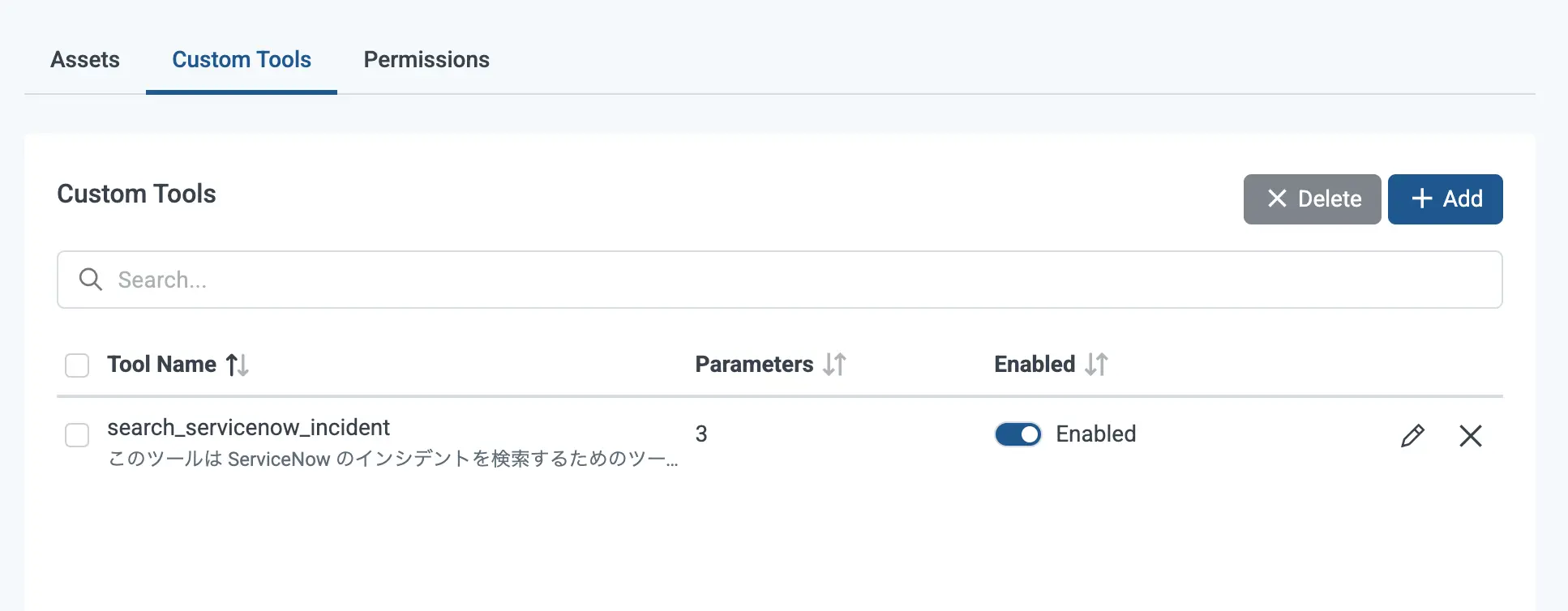
Task: Click the sort arrows beside Tool Name
Action: click(x=237, y=365)
